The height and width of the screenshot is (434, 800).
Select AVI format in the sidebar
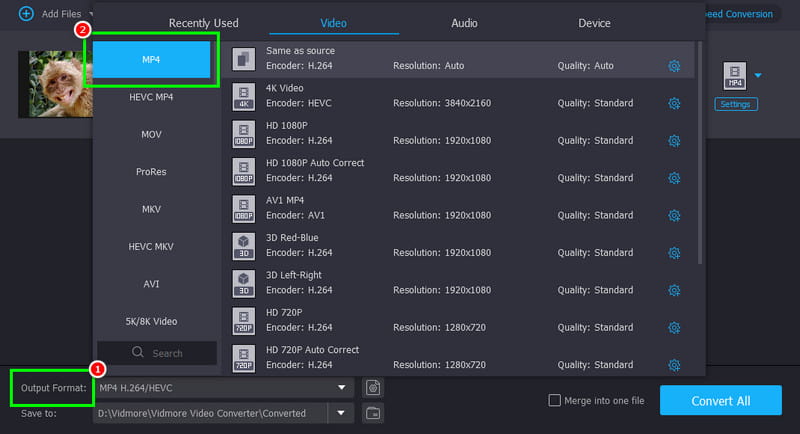point(152,284)
